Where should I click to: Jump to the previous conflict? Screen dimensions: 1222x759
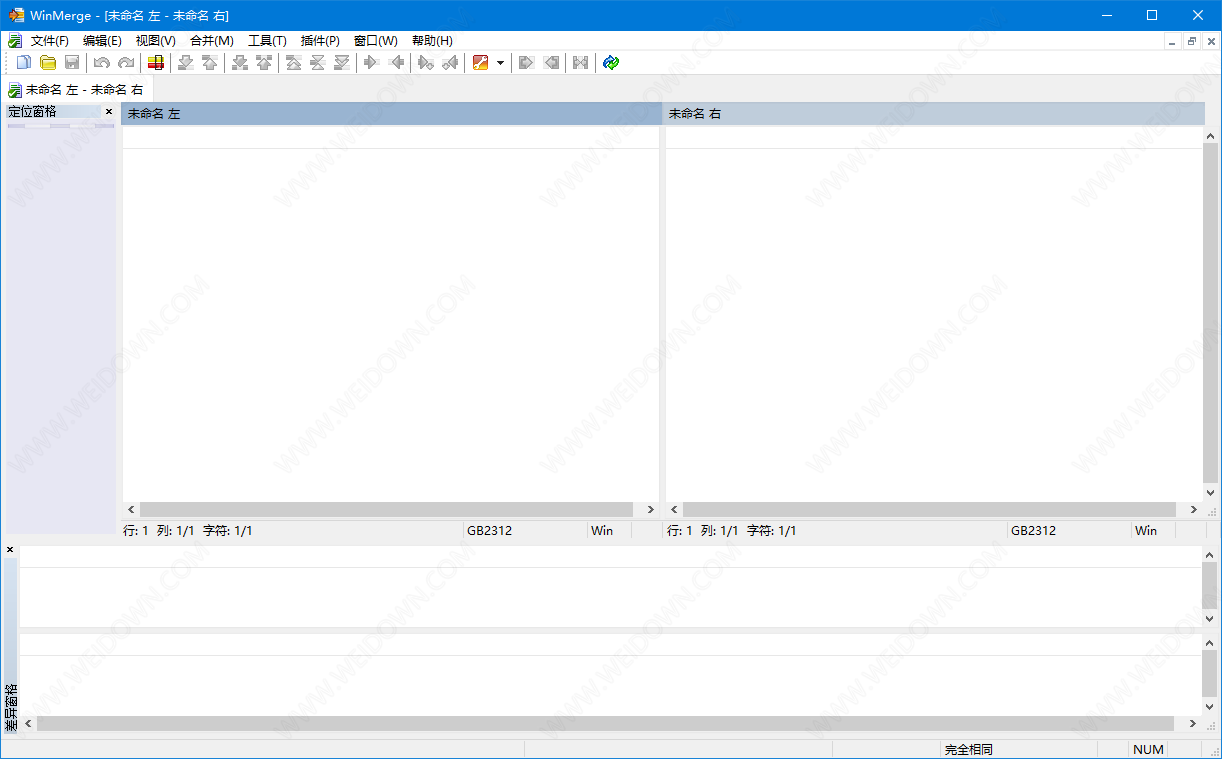263,62
